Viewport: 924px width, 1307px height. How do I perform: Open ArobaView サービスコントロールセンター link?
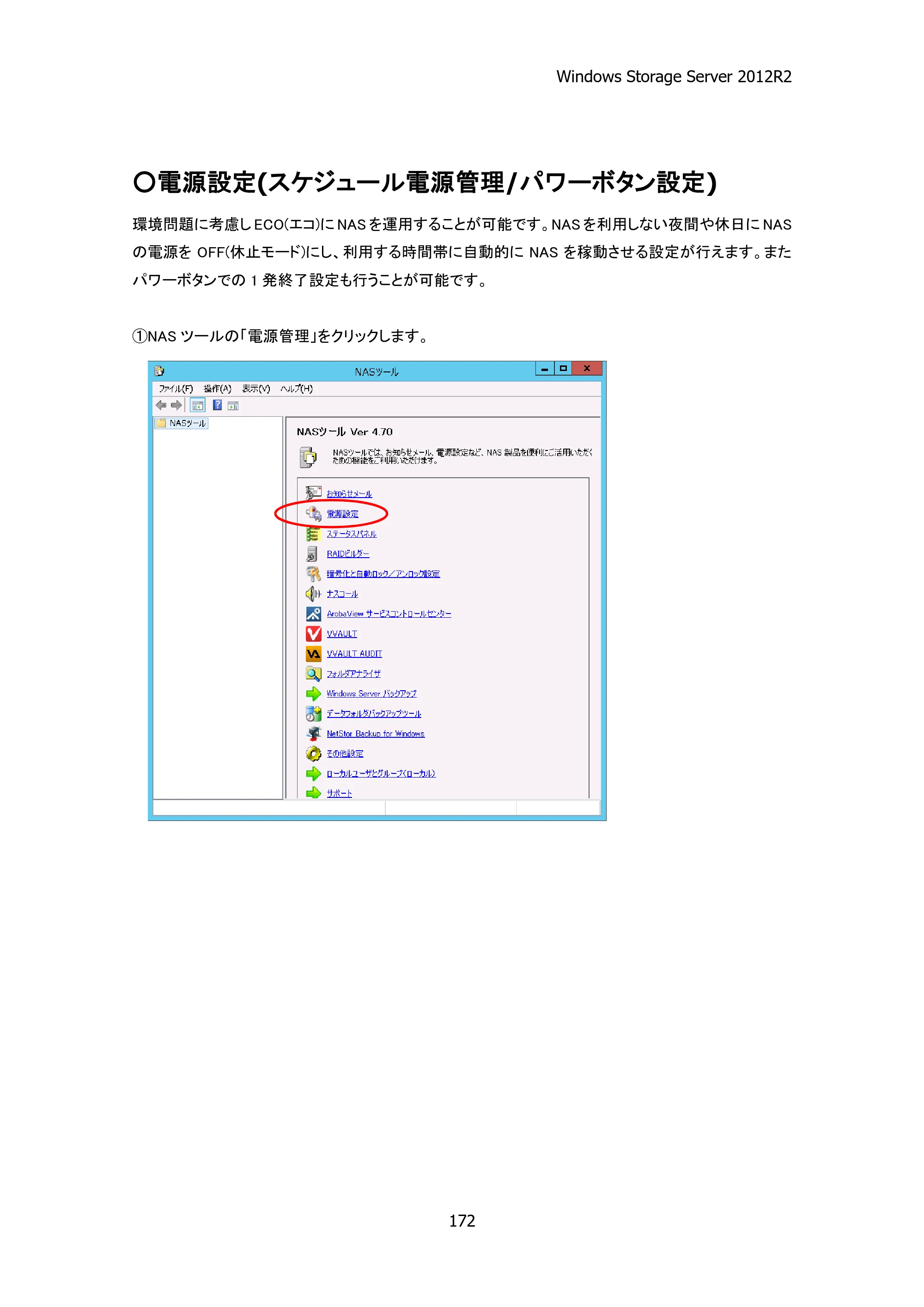tap(389, 614)
